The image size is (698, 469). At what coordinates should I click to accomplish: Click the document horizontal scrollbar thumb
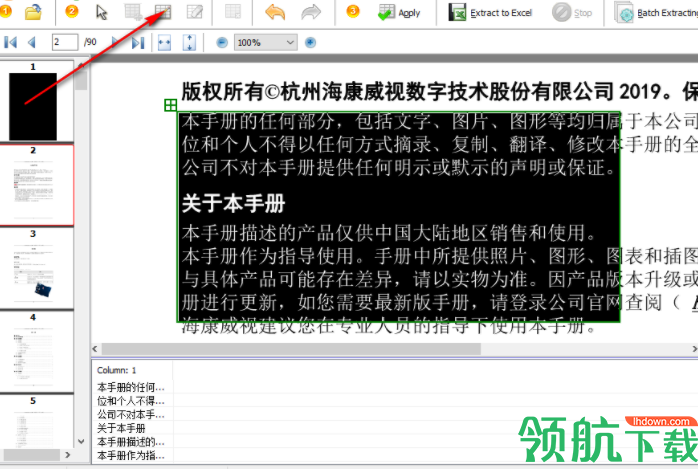(x=291, y=349)
